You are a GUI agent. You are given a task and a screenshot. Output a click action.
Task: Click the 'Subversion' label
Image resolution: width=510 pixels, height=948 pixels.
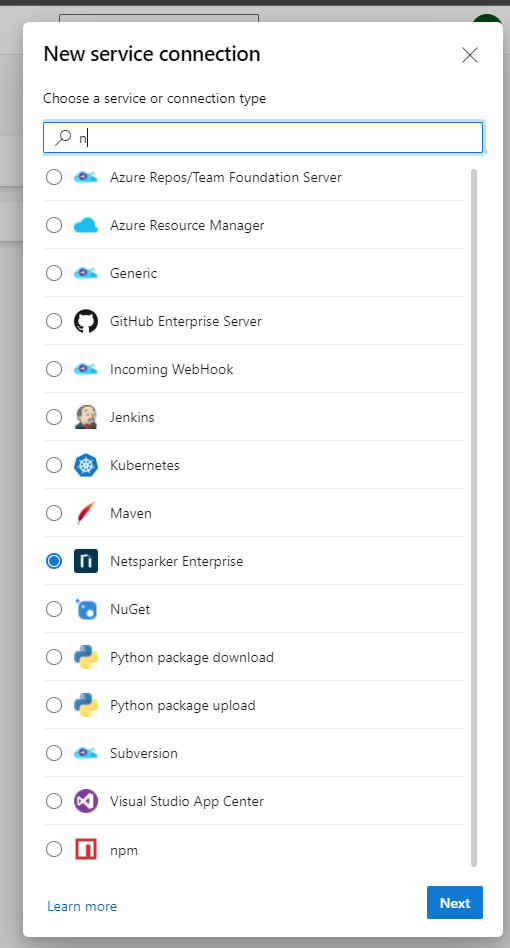click(144, 753)
